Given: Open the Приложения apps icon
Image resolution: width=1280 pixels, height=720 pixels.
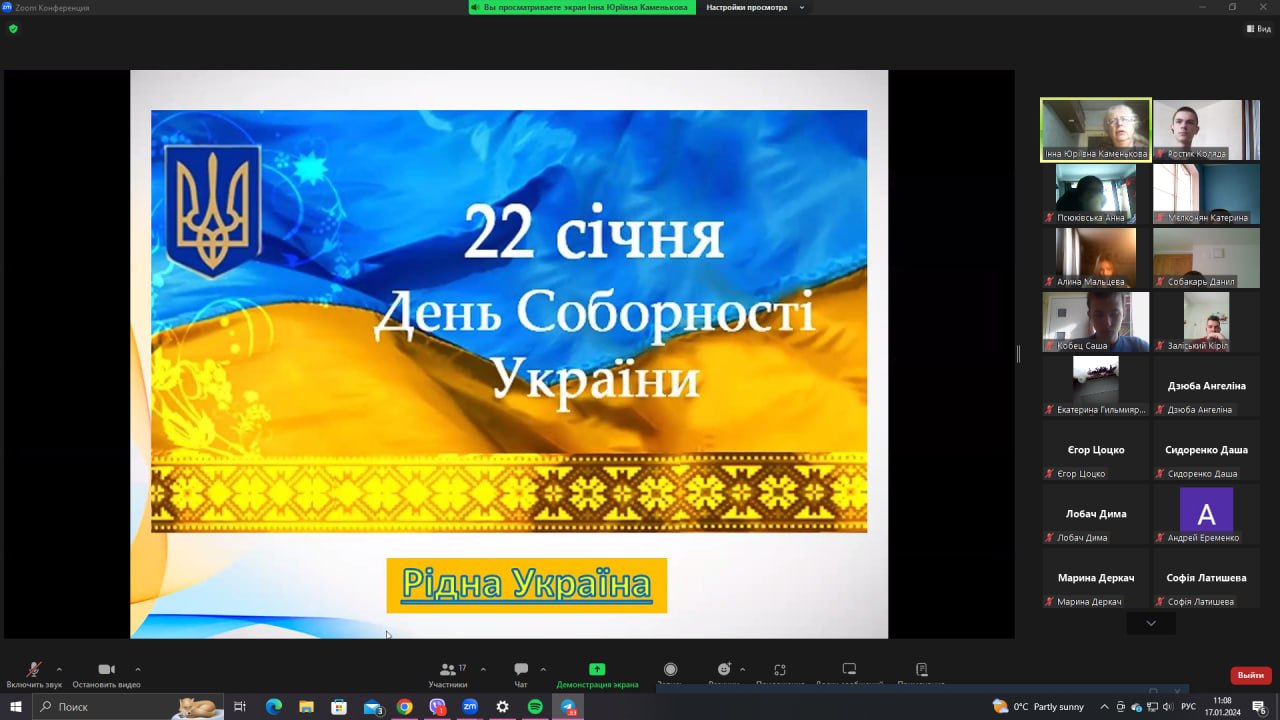Looking at the screenshot, I should tap(780, 669).
